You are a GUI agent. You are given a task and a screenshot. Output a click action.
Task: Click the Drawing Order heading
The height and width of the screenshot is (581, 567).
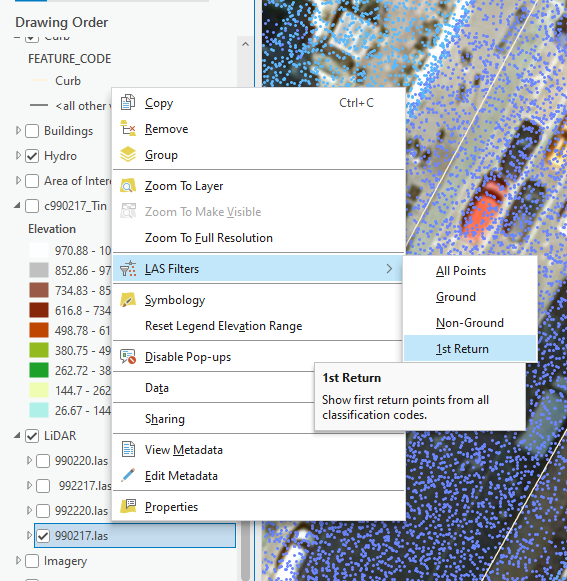(62, 22)
